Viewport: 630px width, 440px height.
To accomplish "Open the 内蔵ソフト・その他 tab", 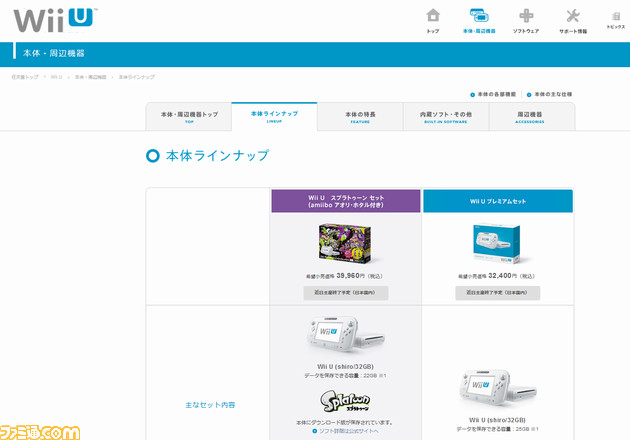I will pos(446,116).
